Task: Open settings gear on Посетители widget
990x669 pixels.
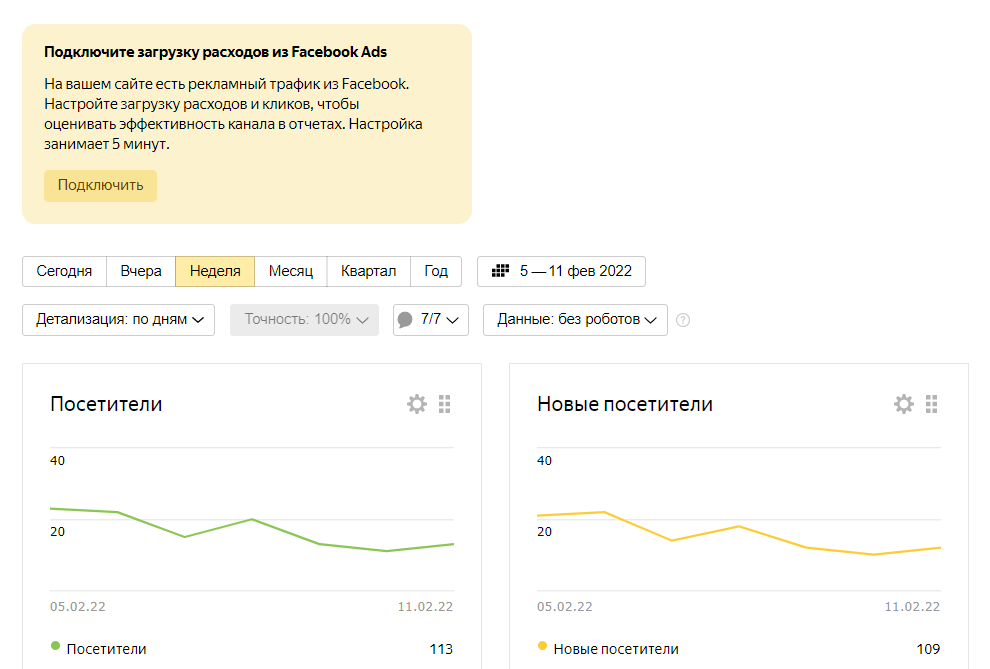Action: click(x=416, y=404)
